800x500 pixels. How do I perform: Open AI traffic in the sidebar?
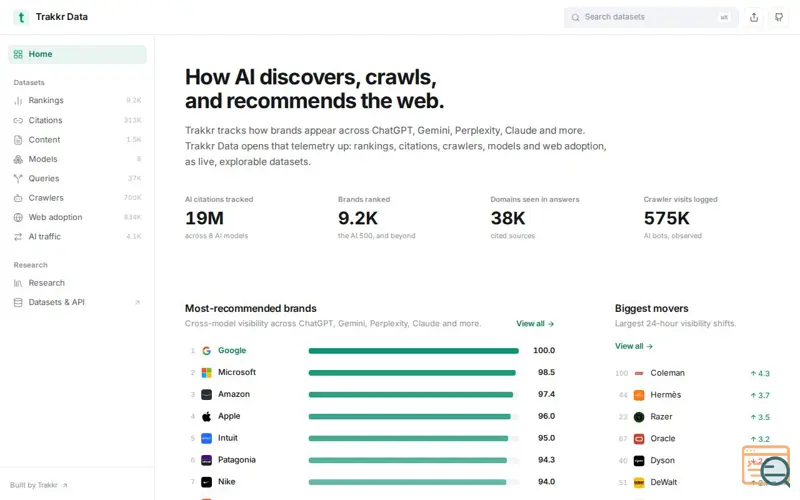click(77, 237)
